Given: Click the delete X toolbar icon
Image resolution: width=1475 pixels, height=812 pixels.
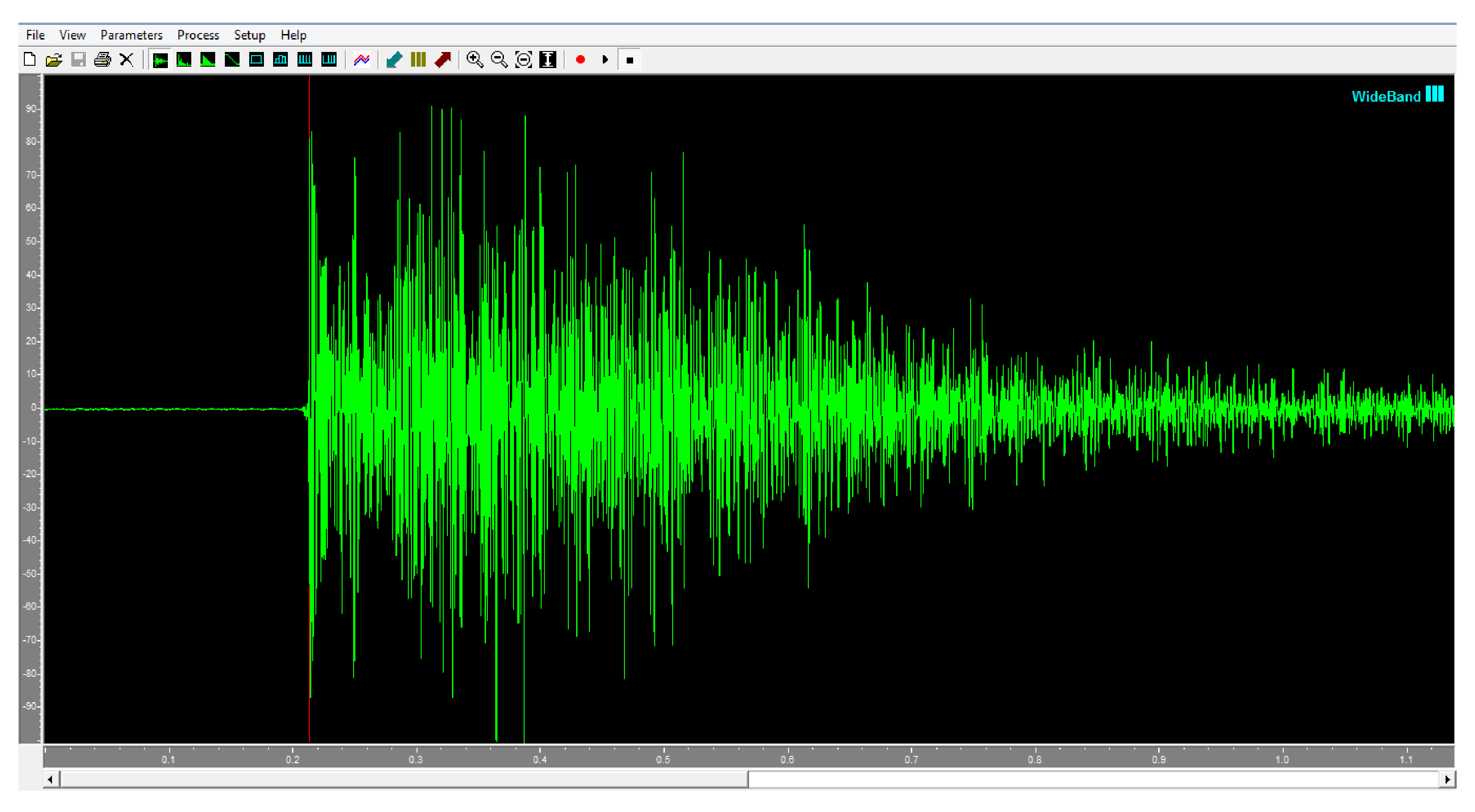Looking at the screenshot, I should [x=126, y=60].
